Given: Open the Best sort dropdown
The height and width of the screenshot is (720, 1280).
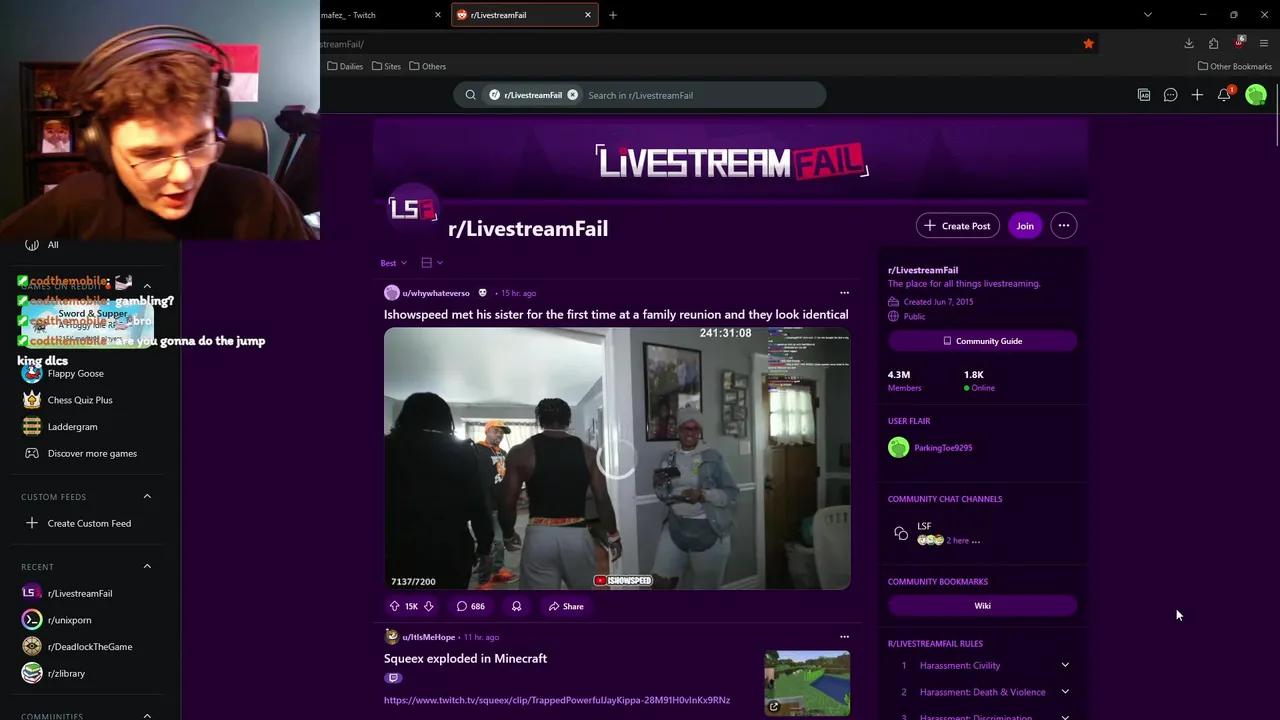Looking at the screenshot, I should point(393,263).
